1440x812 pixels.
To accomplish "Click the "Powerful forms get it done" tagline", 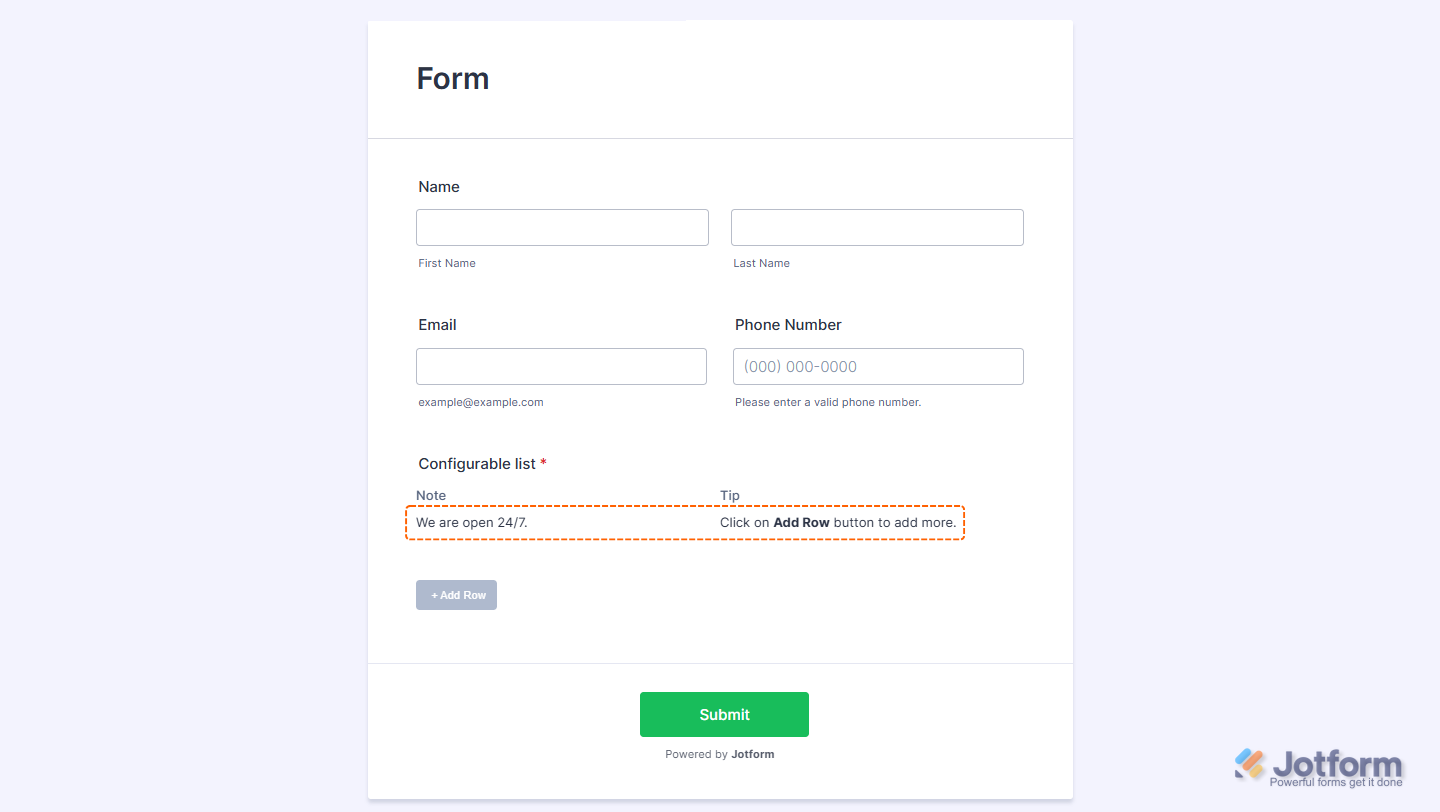I will [x=1336, y=782].
